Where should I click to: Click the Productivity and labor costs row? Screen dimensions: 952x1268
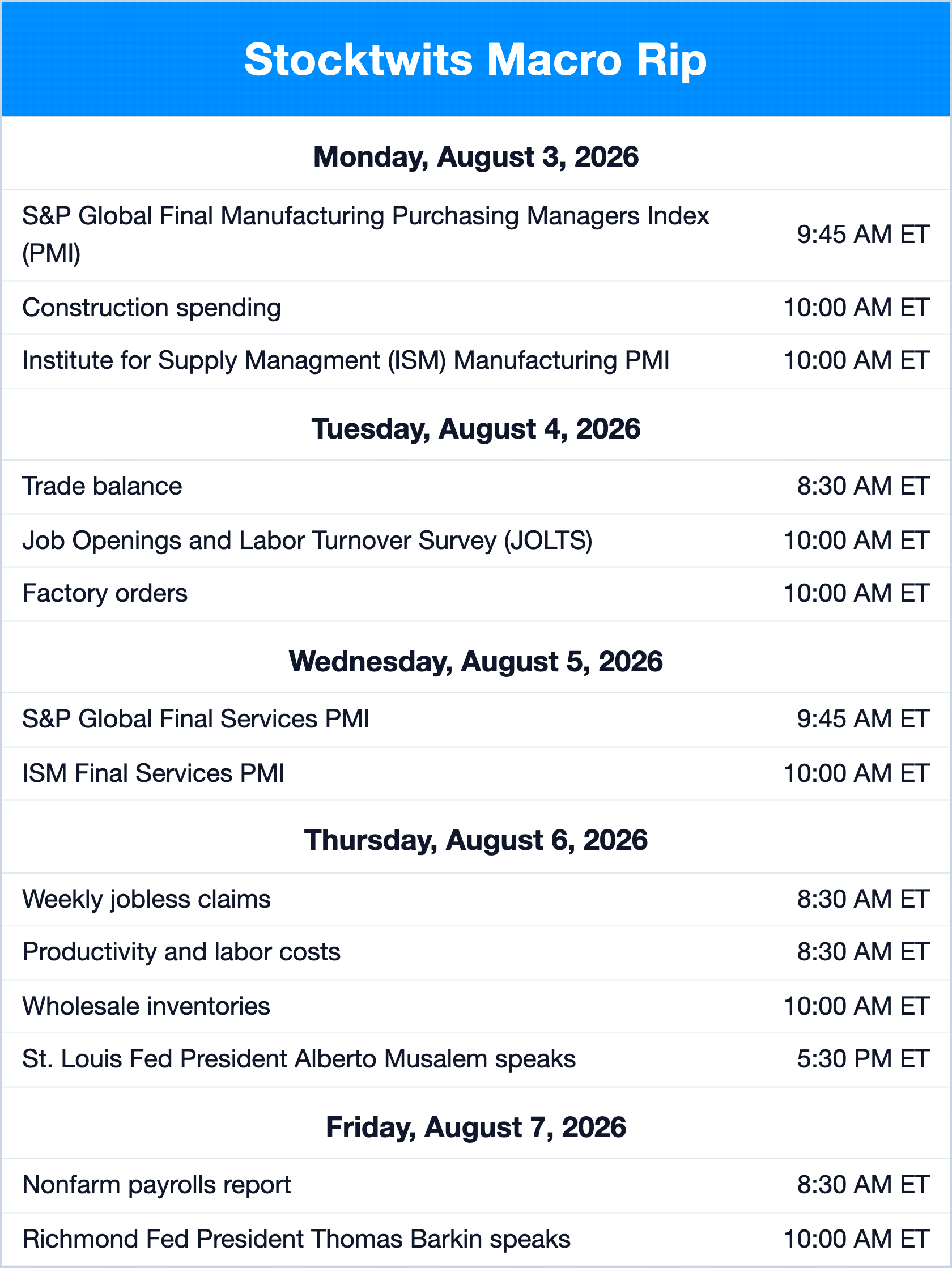476,952
